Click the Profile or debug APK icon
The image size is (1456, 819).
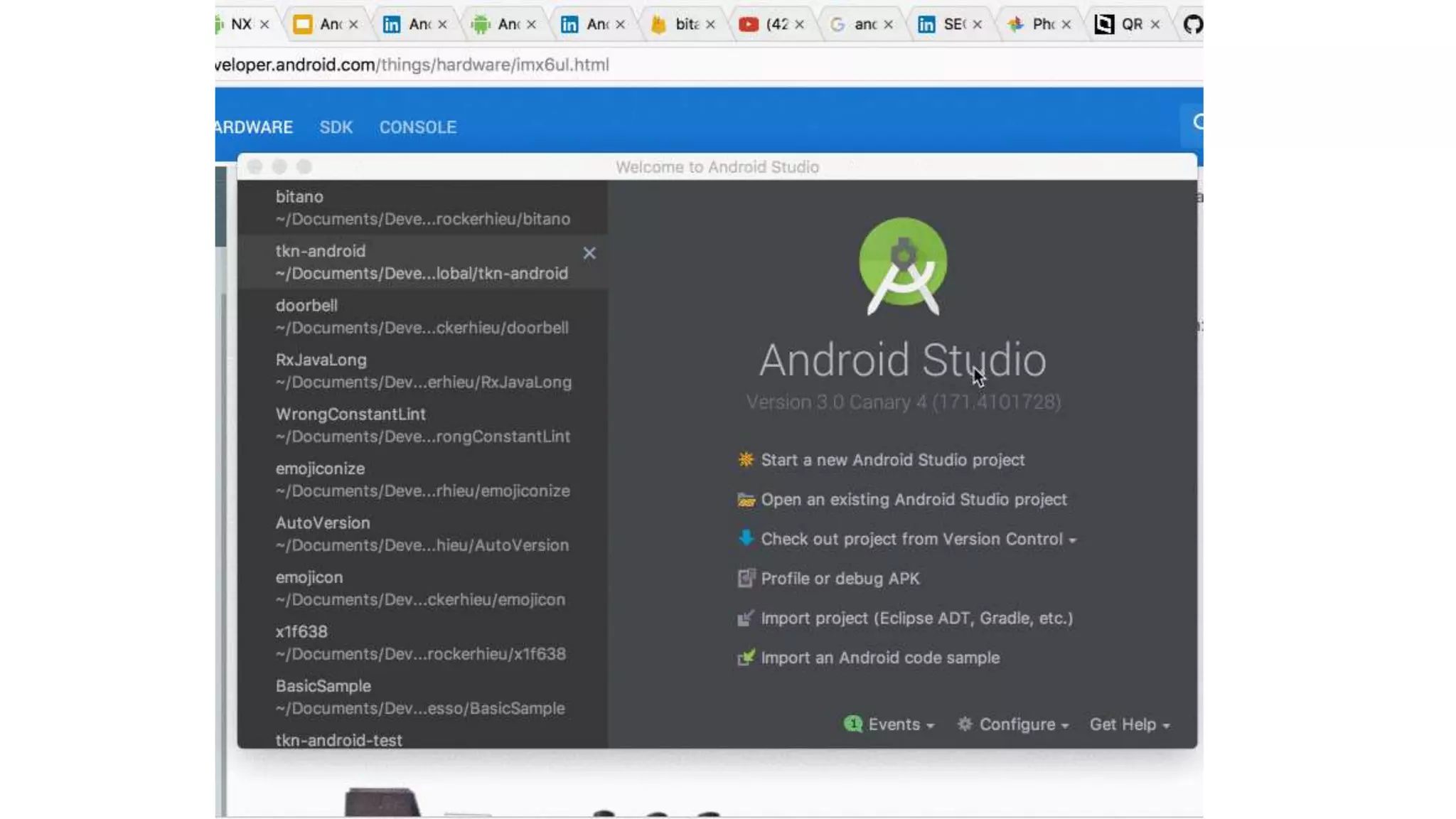point(745,578)
